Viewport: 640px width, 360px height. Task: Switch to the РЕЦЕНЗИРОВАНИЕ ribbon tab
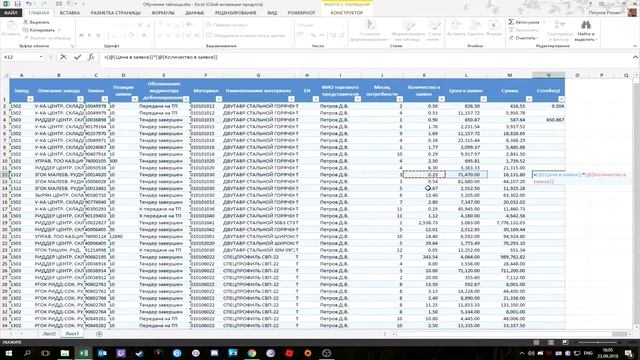[236, 13]
